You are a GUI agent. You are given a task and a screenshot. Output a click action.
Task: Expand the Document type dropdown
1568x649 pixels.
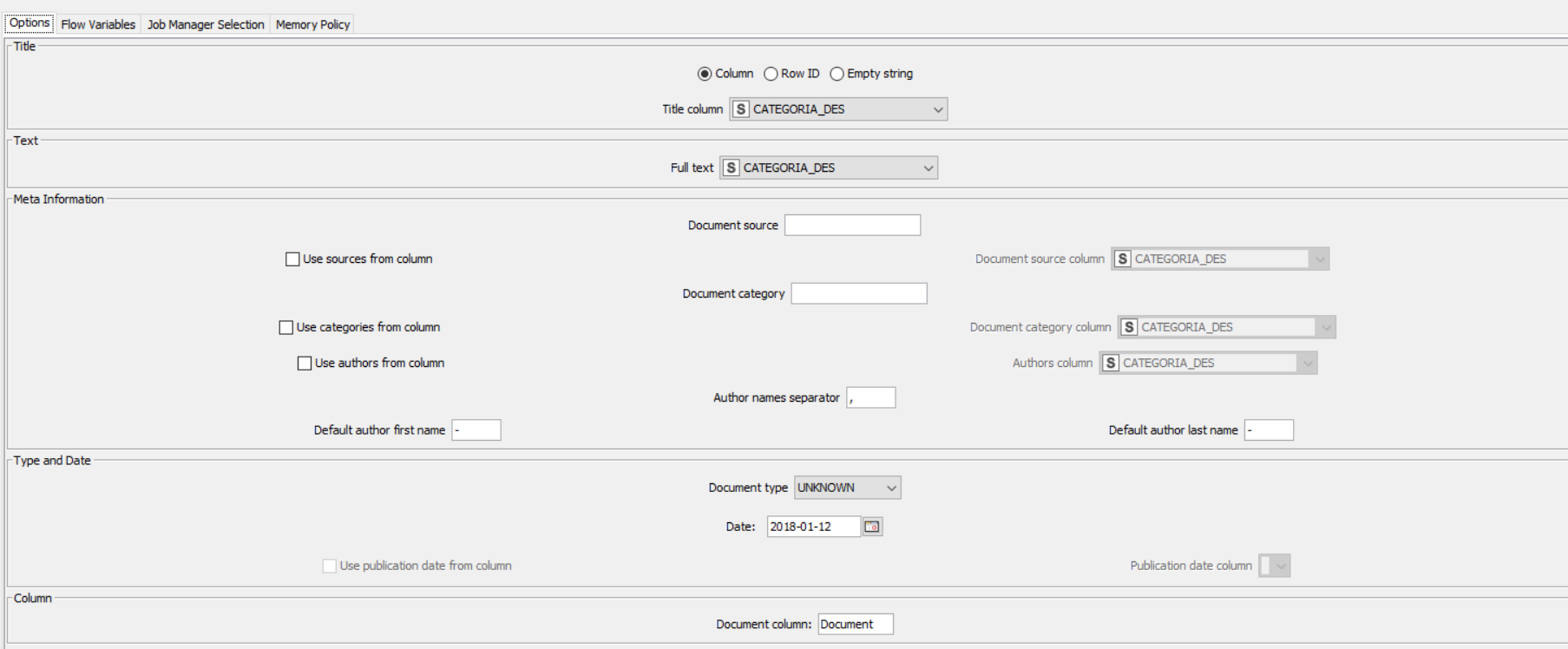coord(847,488)
